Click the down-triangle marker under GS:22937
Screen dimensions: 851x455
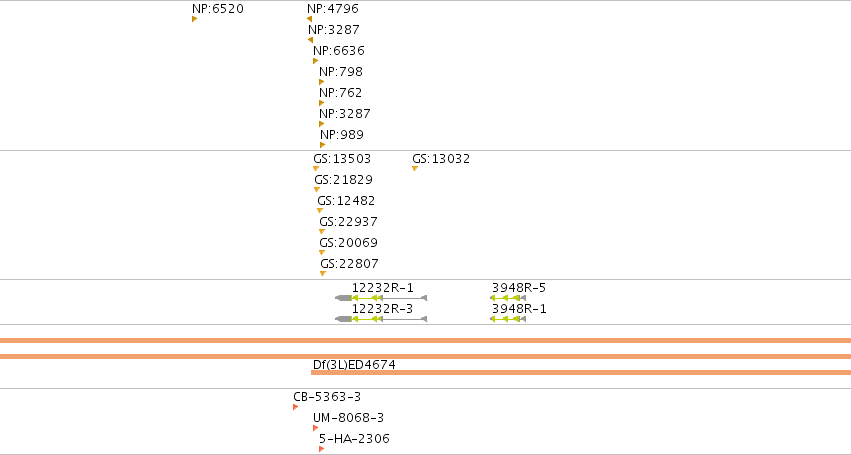coord(322,232)
